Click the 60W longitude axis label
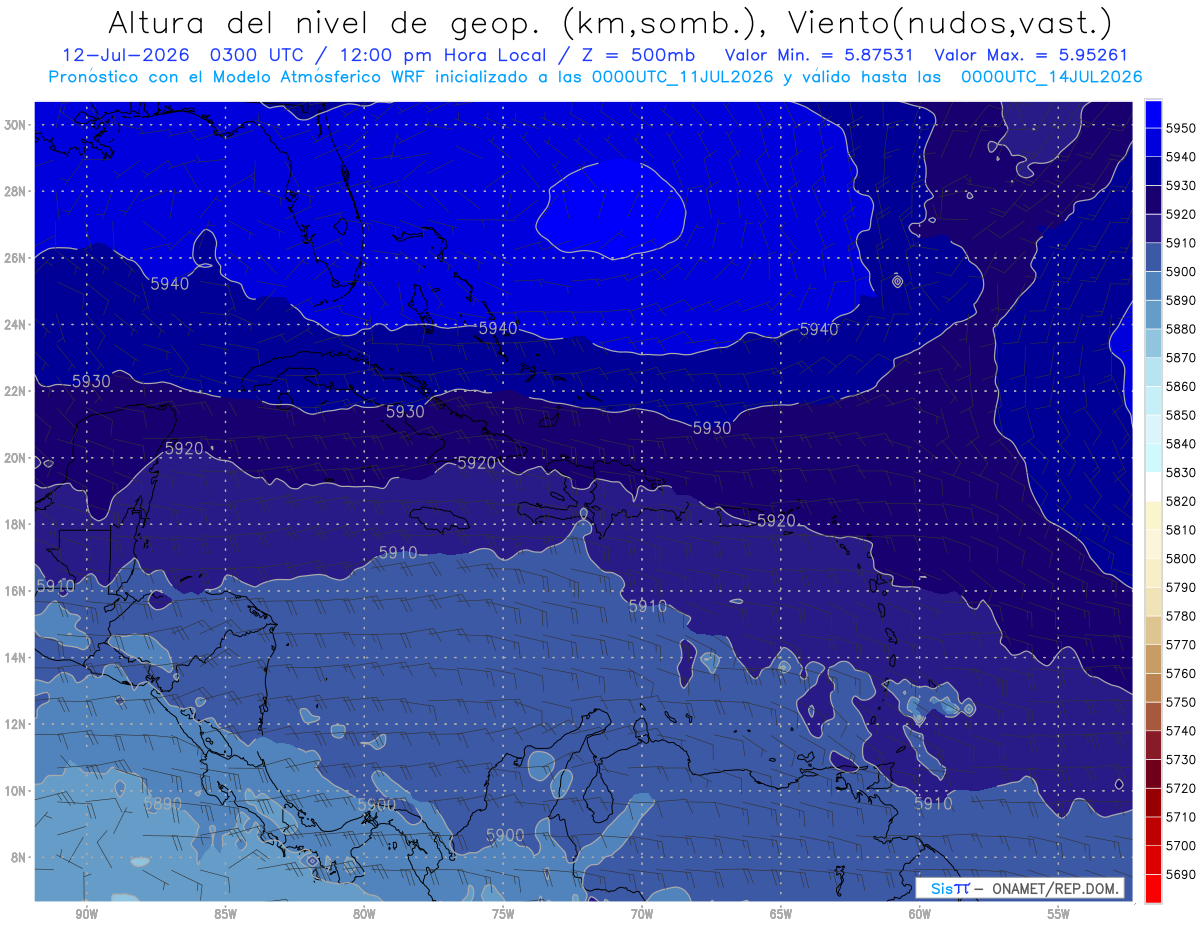1200x927 pixels. pyautogui.click(x=921, y=913)
